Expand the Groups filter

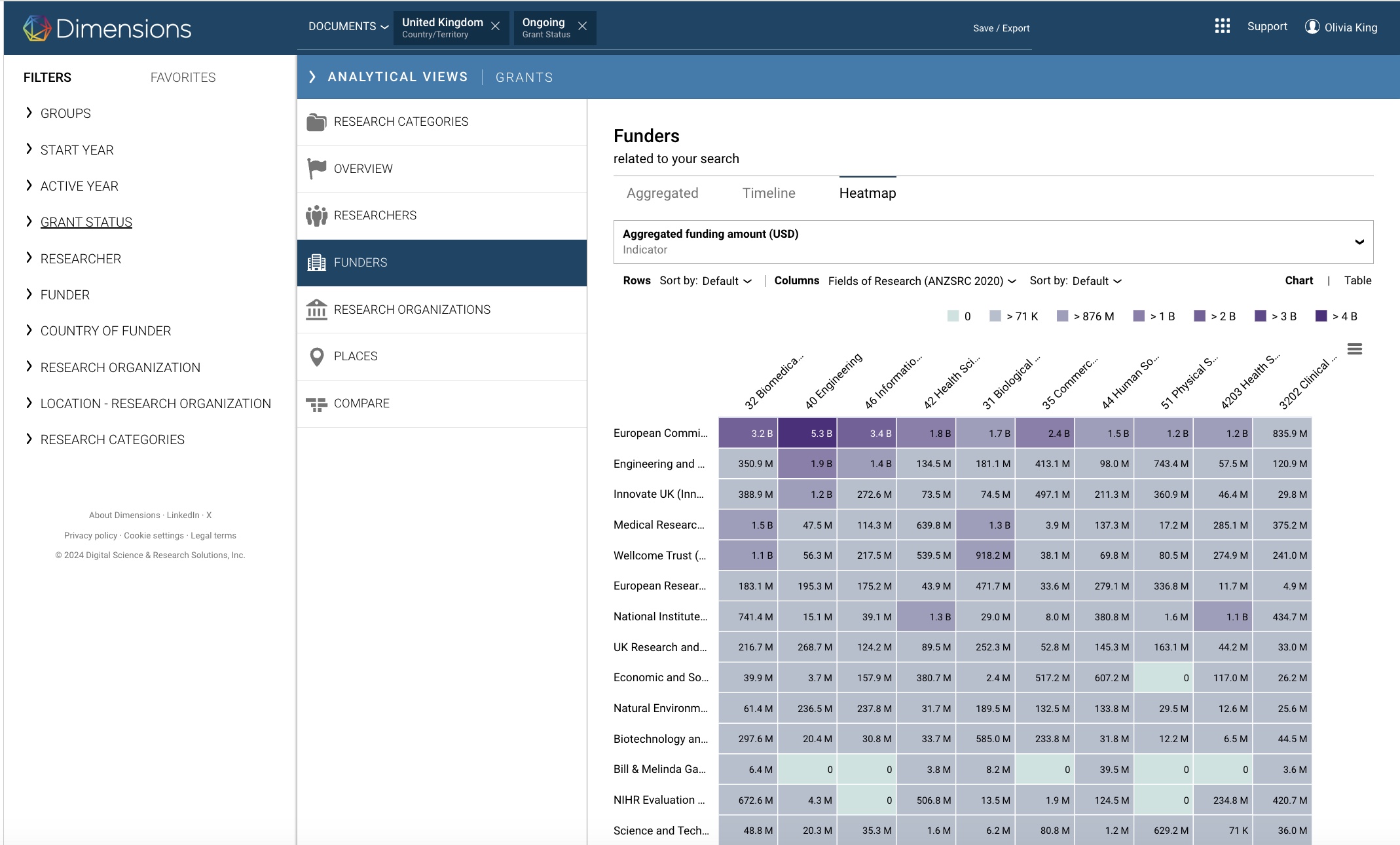coord(29,113)
